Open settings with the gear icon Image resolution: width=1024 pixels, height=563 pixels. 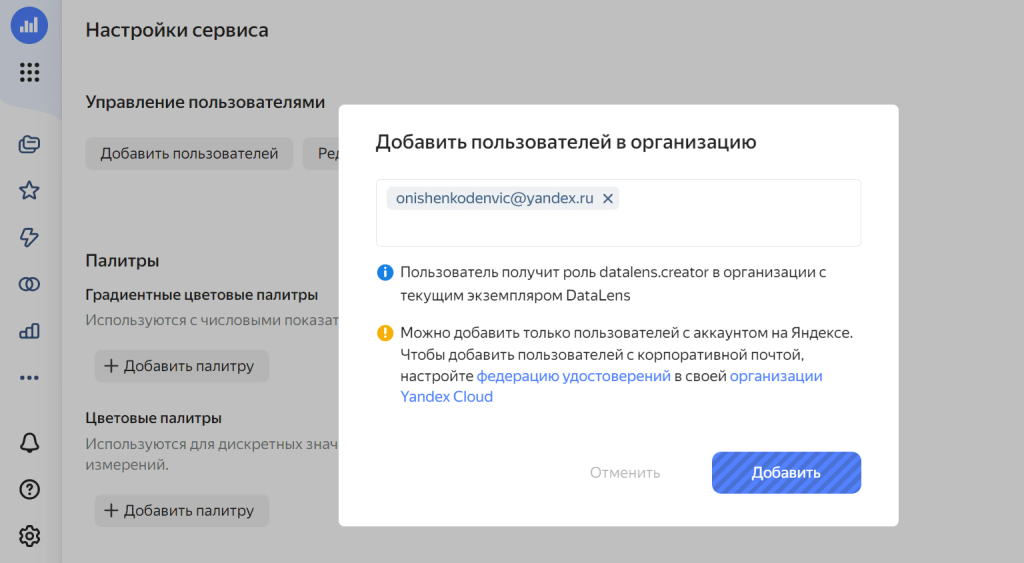(x=29, y=536)
